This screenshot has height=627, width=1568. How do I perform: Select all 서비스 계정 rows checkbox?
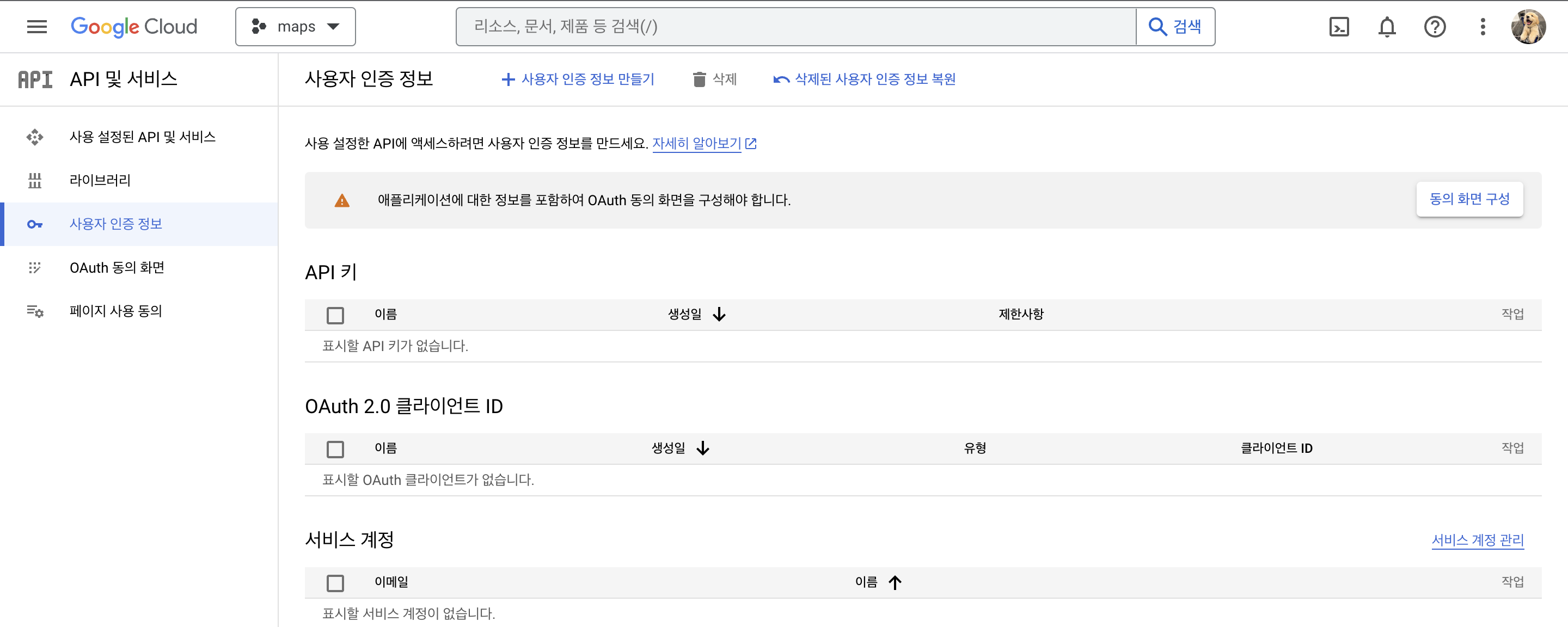335,583
